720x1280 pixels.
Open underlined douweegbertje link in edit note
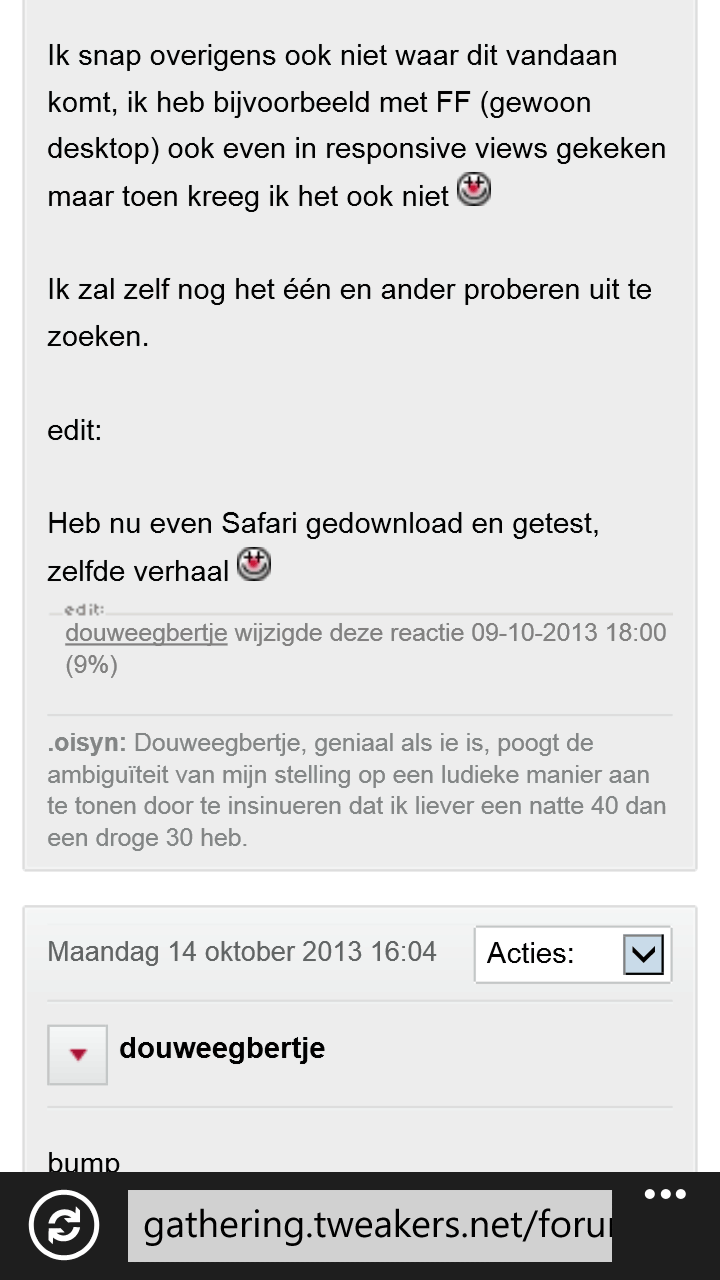pos(146,633)
